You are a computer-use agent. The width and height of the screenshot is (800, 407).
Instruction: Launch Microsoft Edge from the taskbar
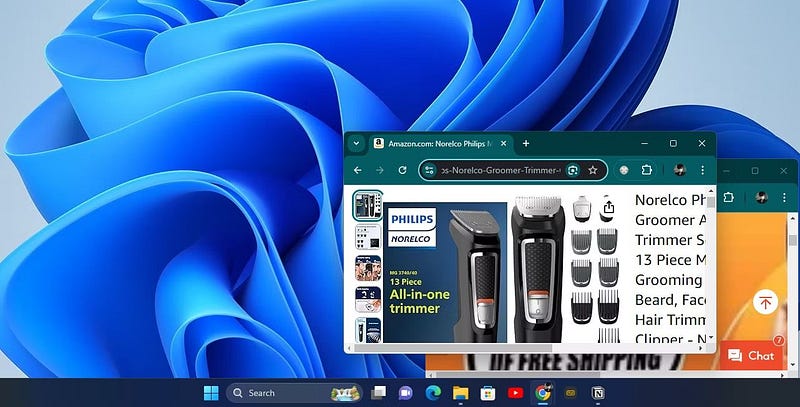pos(433,393)
